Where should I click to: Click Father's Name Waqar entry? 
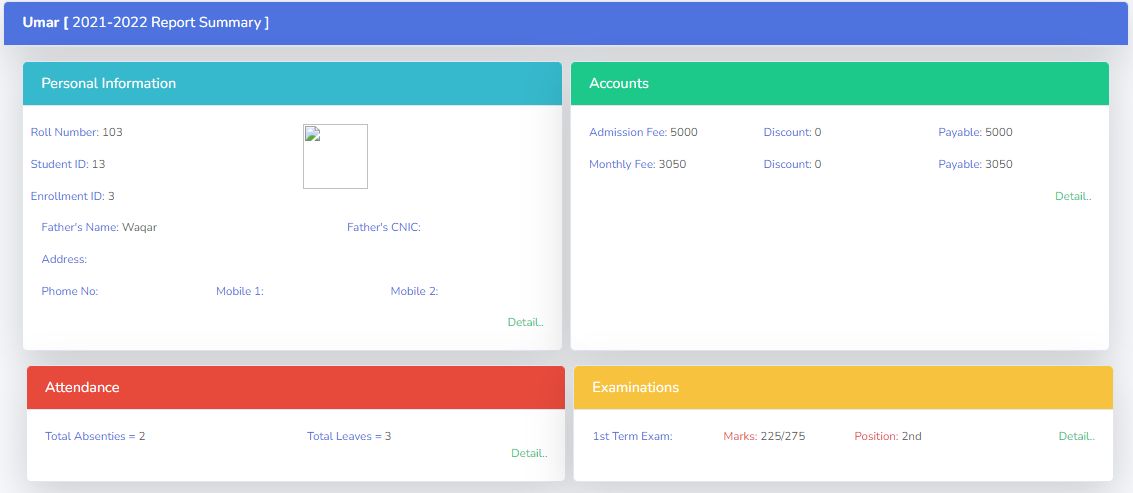[x=99, y=227]
